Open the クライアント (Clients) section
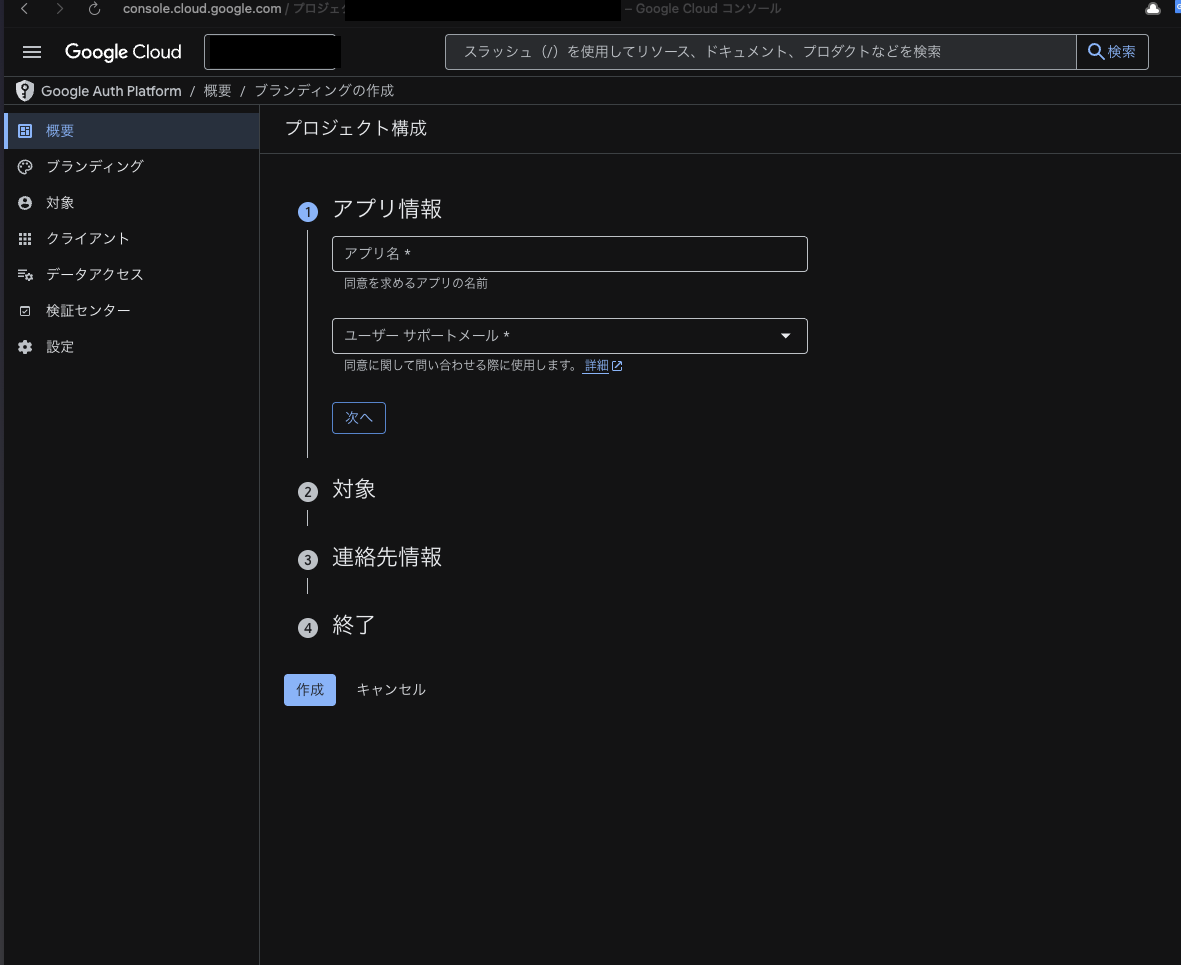Screen dimensions: 1181x965 coord(88,238)
